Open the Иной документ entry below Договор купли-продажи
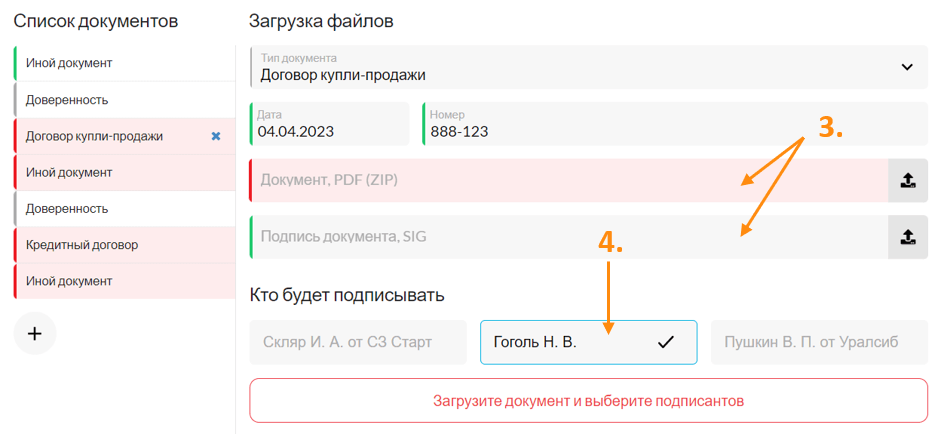The image size is (944, 434). point(124,173)
